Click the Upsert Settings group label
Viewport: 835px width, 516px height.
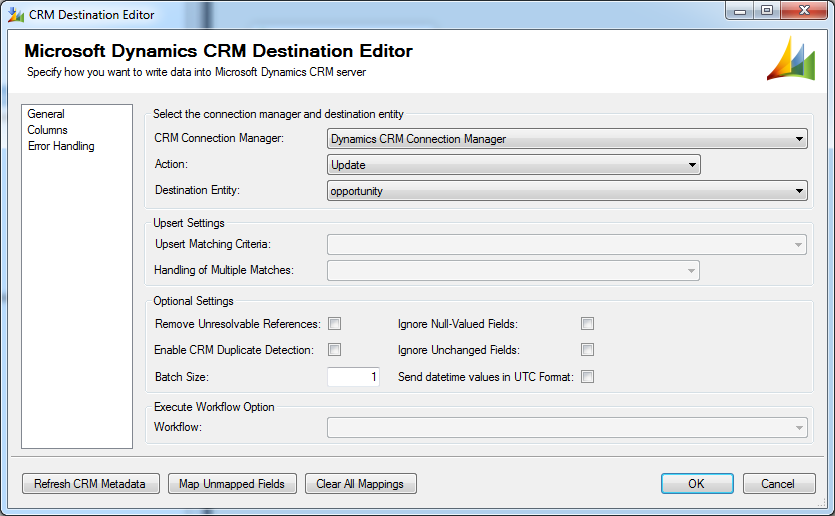[189, 223]
